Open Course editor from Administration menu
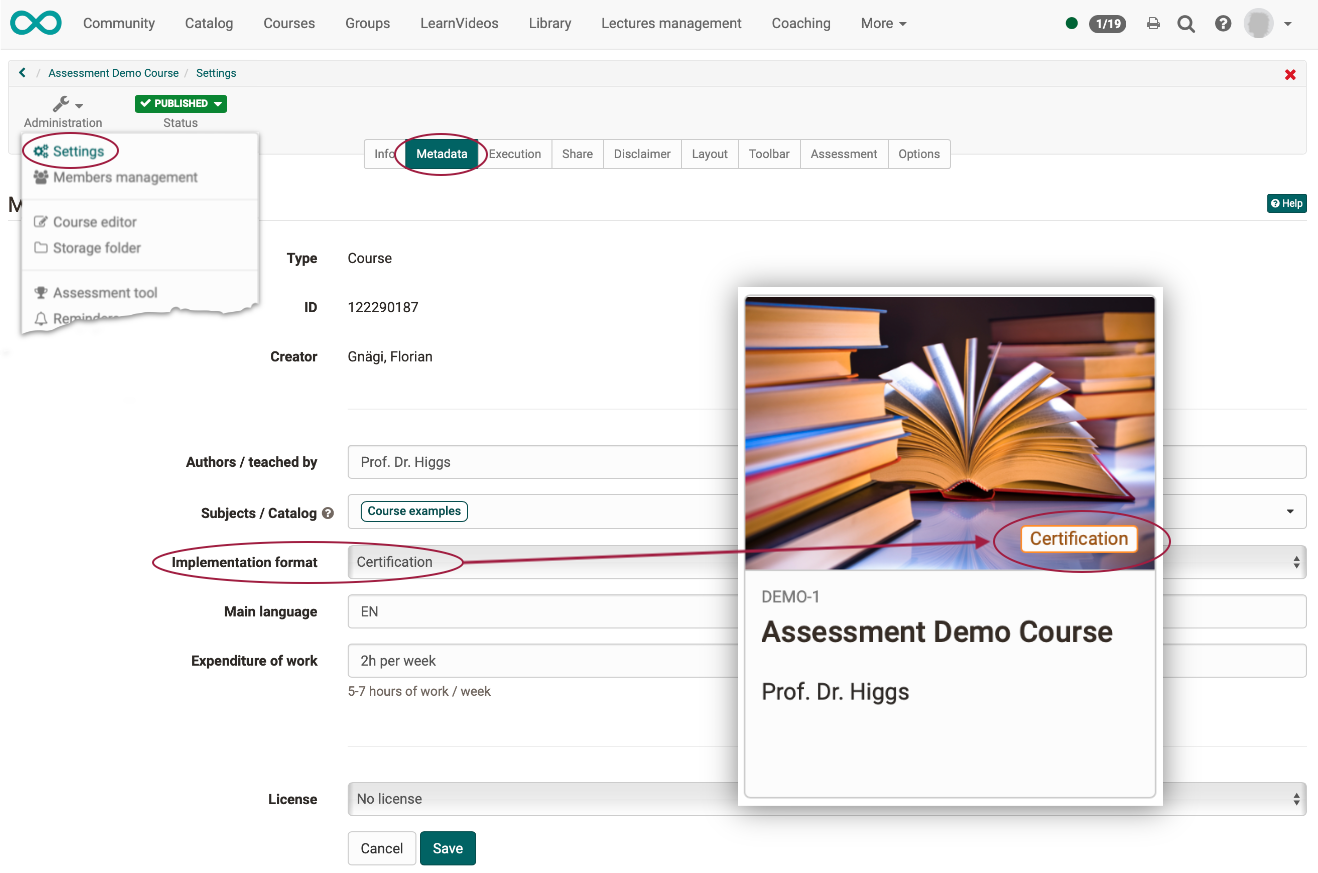This screenshot has width=1318, height=873. point(94,222)
